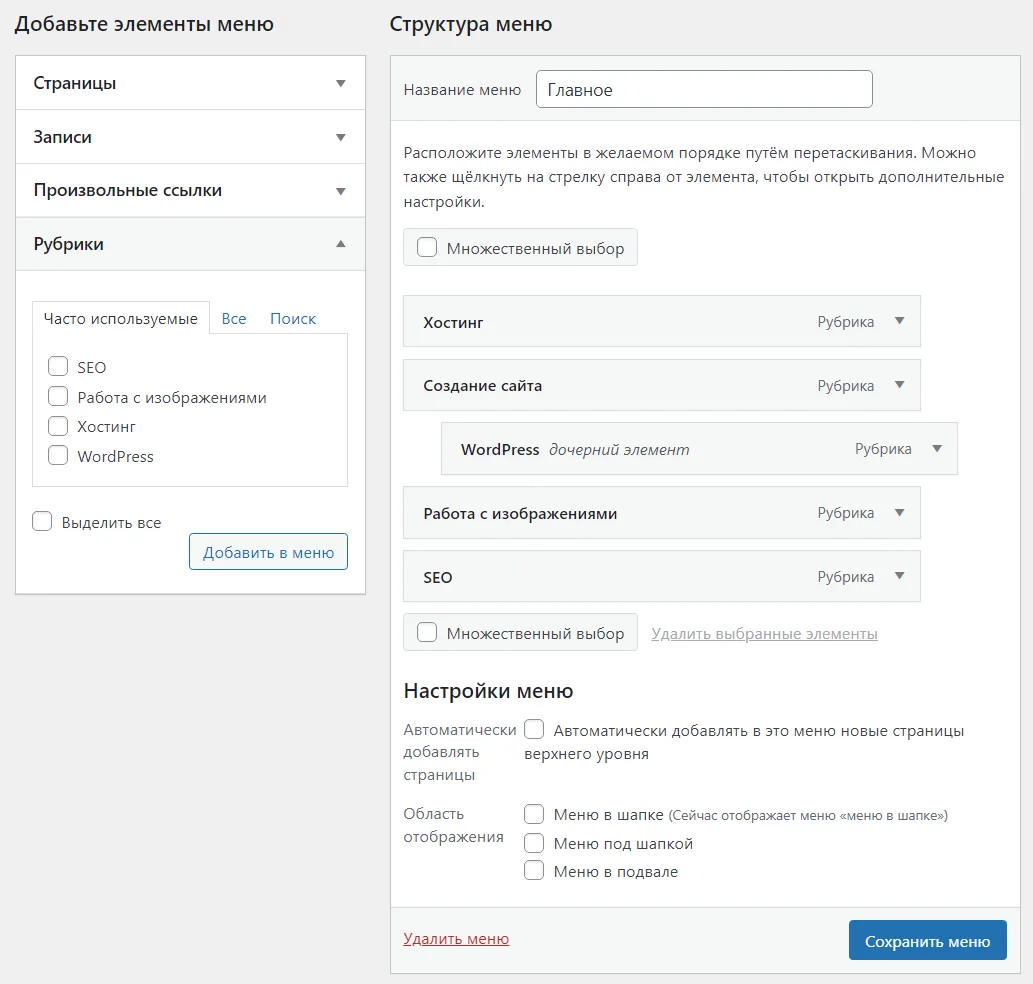This screenshot has width=1033, height=984.
Task: Select the Создание сайта menu item title
Action: (x=482, y=386)
